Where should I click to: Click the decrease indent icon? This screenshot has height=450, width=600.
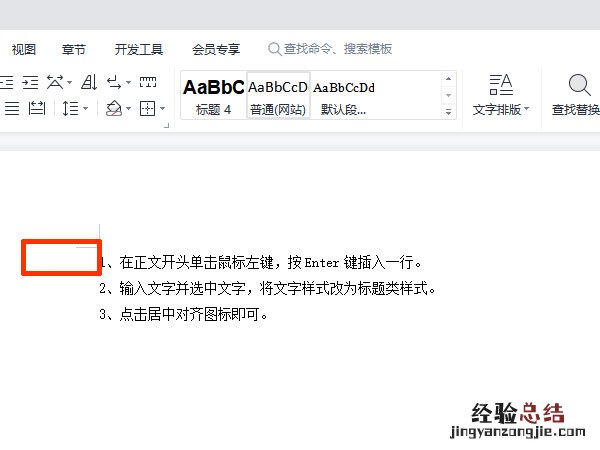6,82
